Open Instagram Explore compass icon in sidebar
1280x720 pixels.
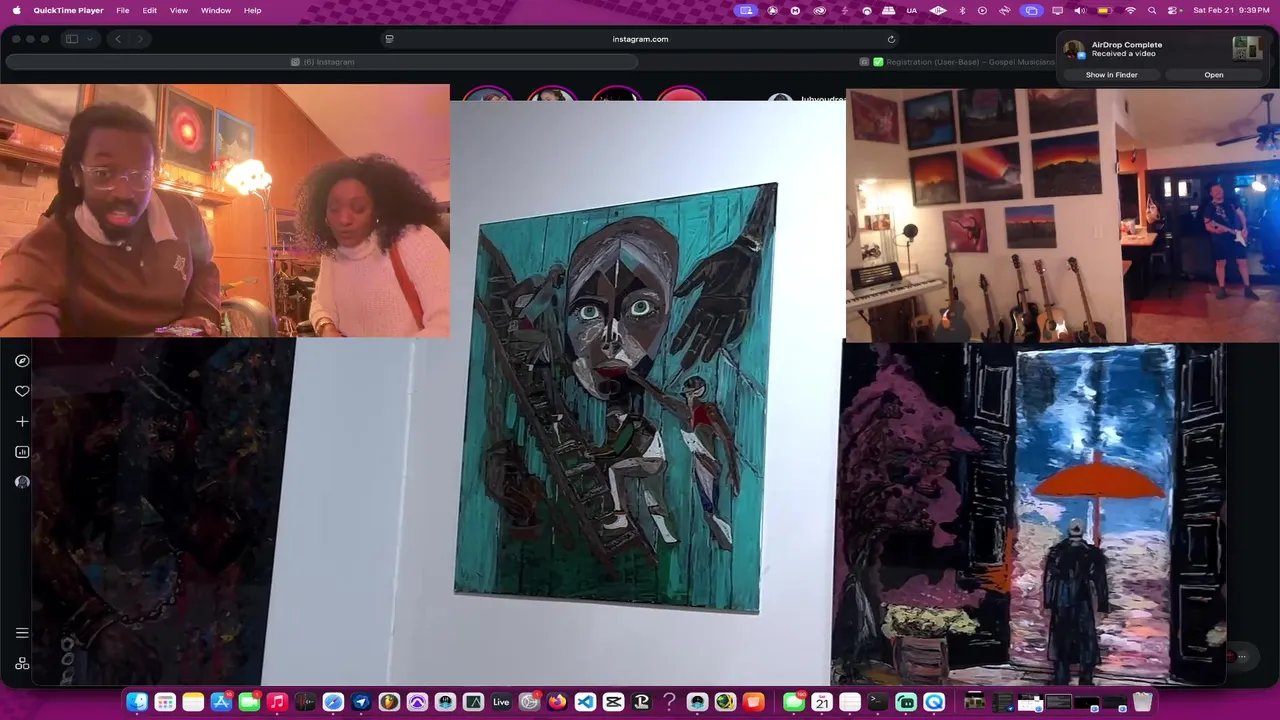pos(22,361)
